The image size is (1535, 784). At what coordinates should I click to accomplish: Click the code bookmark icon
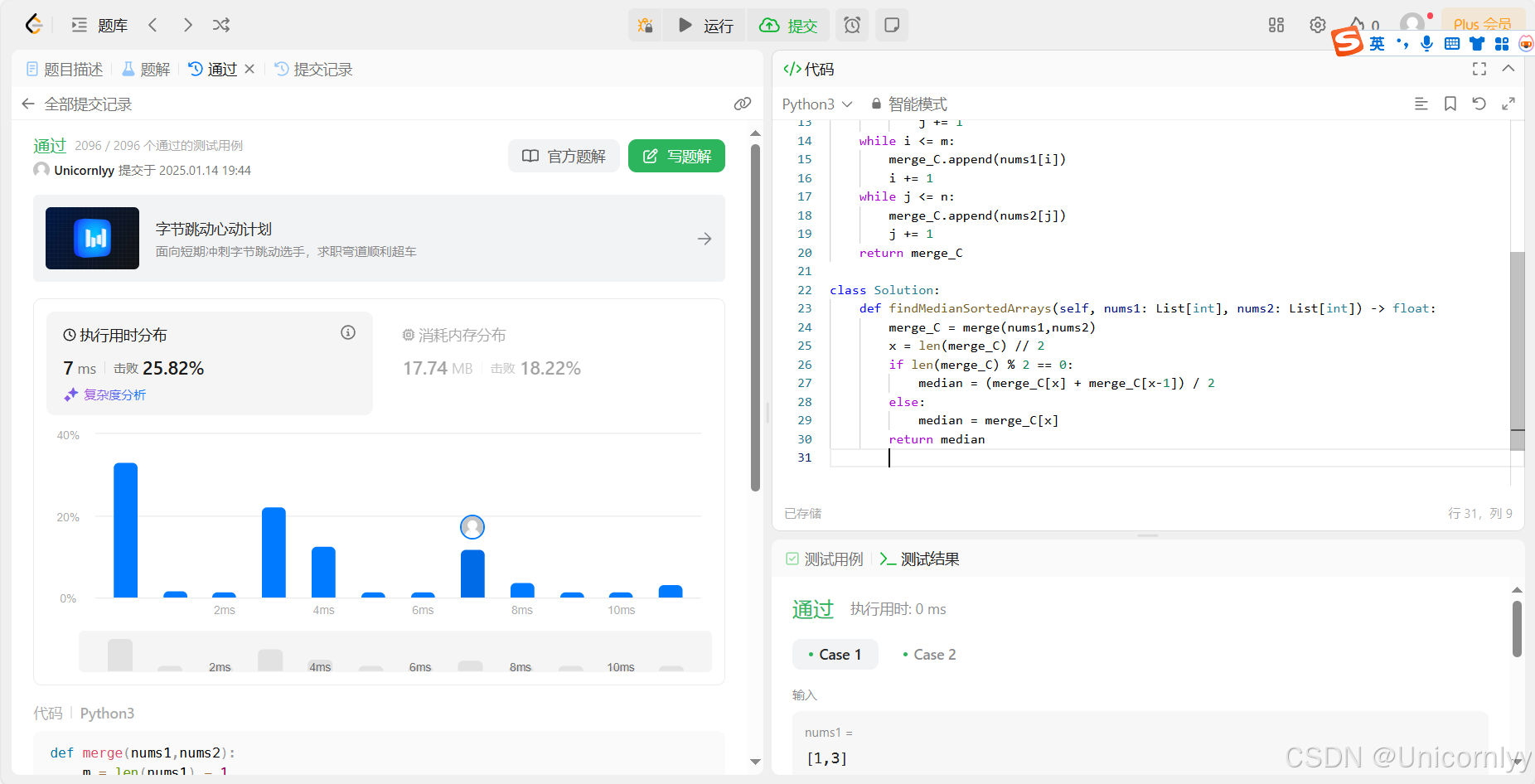click(1450, 104)
